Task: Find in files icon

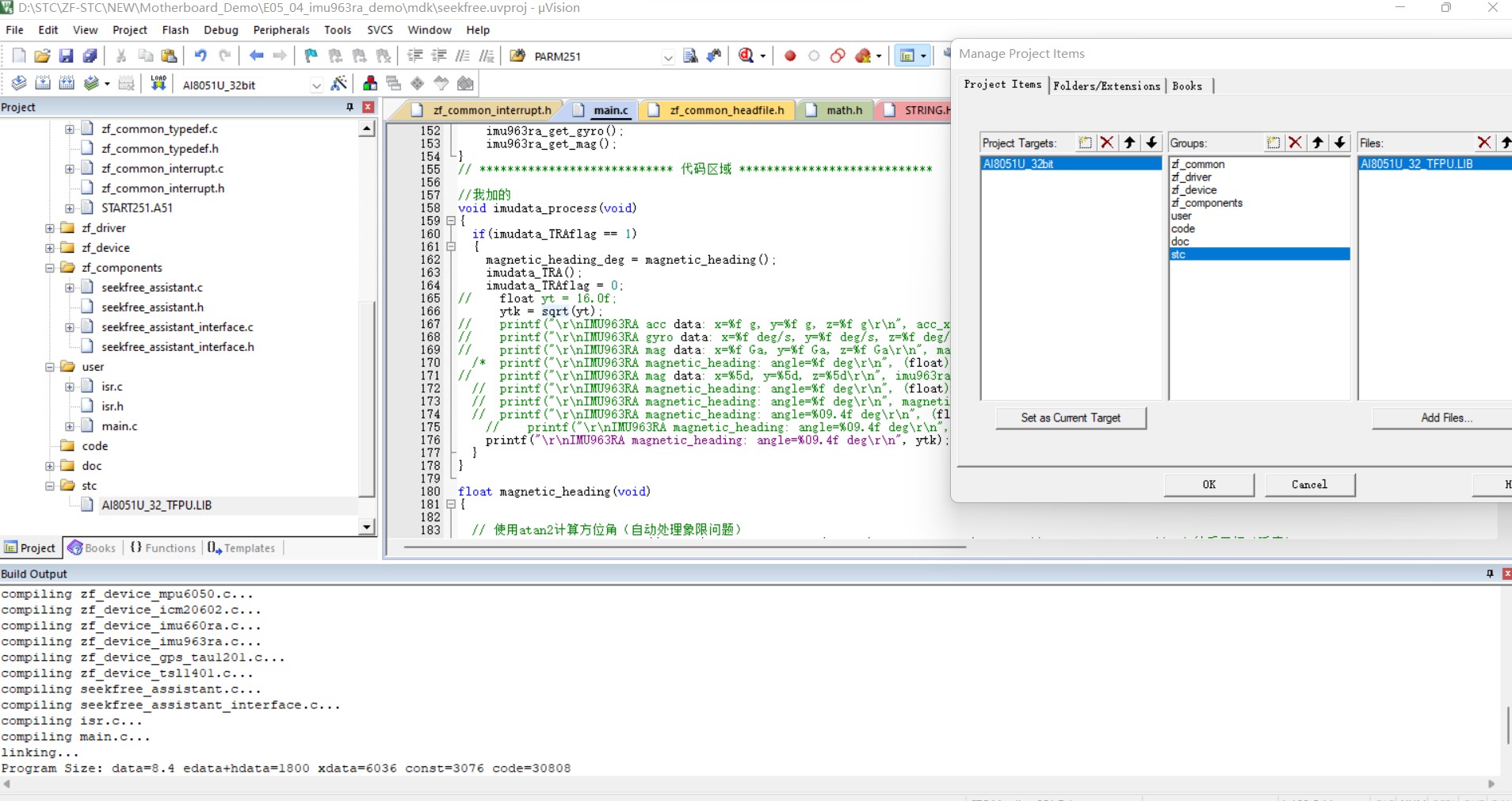Action: coord(691,55)
